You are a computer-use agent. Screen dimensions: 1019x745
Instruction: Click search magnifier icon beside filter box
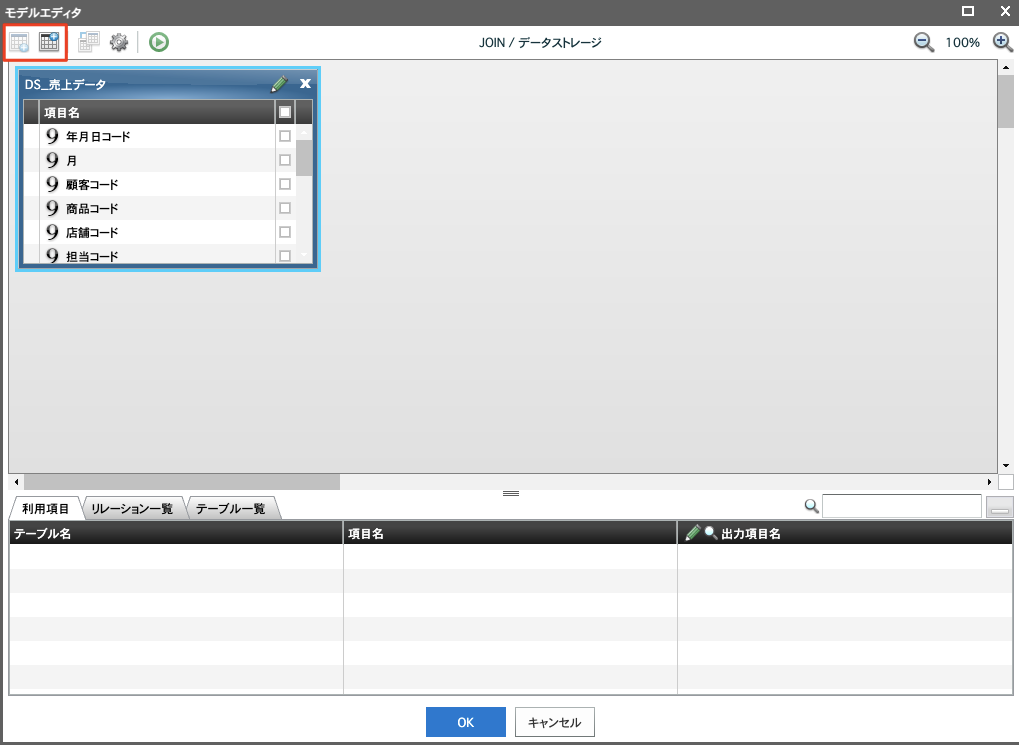811,506
